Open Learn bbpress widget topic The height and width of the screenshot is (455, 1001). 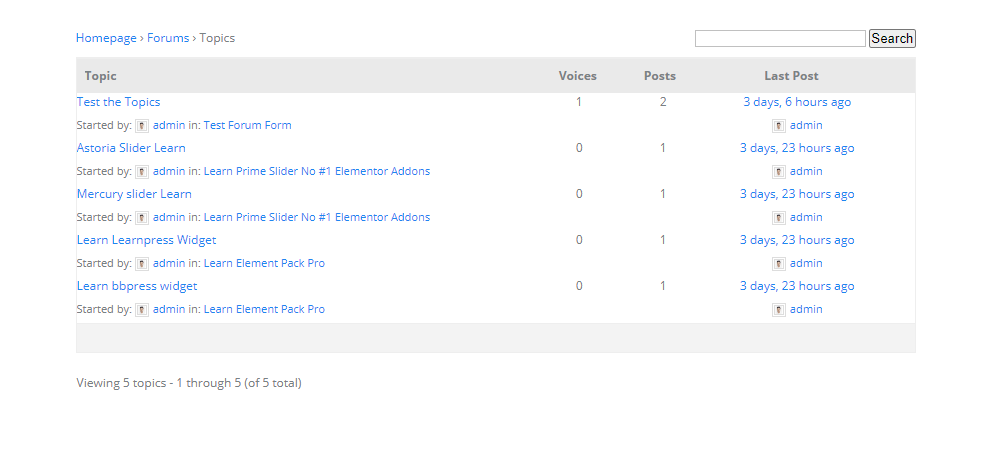pyautogui.click(x=137, y=285)
